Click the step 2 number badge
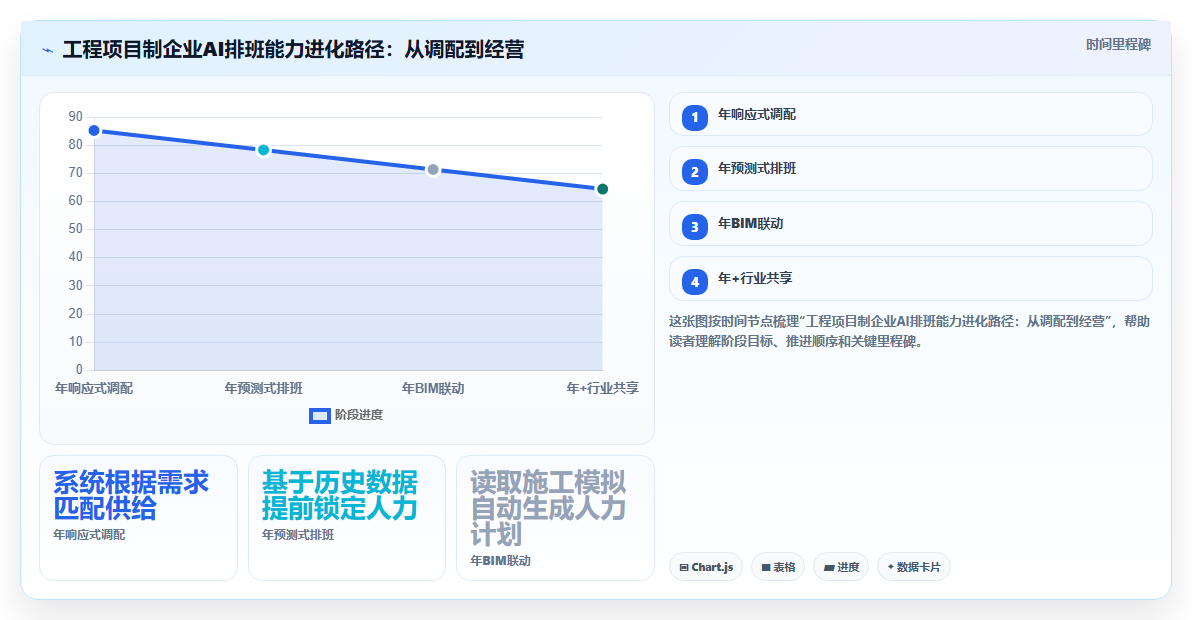1192x620 pixels. click(x=695, y=172)
